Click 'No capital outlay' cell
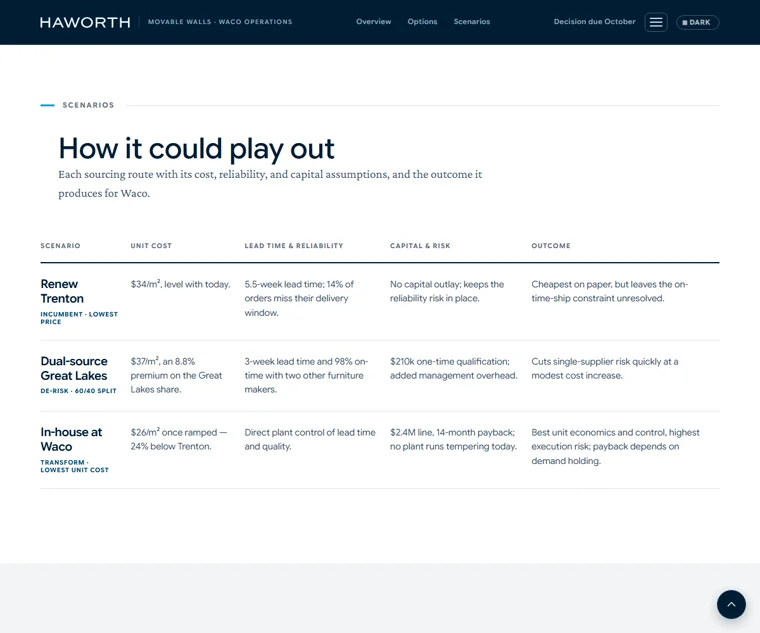760x633 pixels. point(447,291)
